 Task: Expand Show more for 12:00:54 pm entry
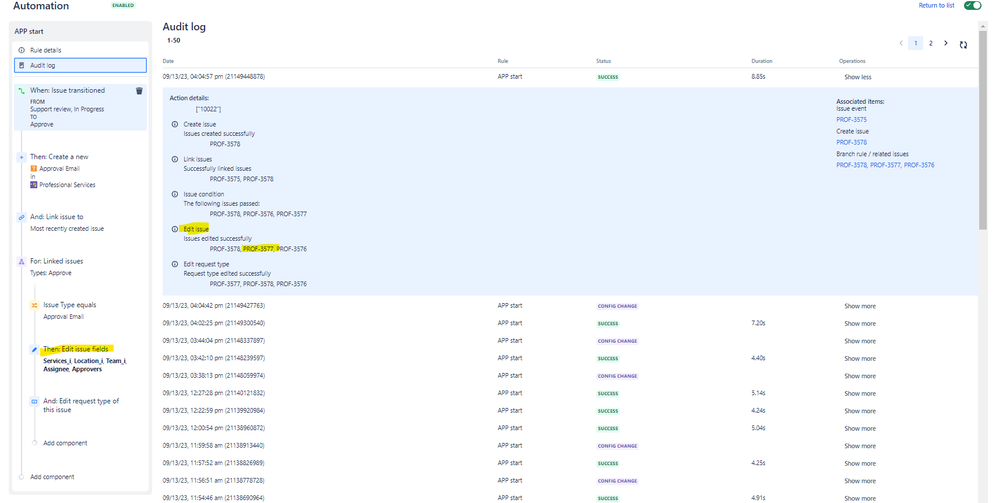(860, 428)
